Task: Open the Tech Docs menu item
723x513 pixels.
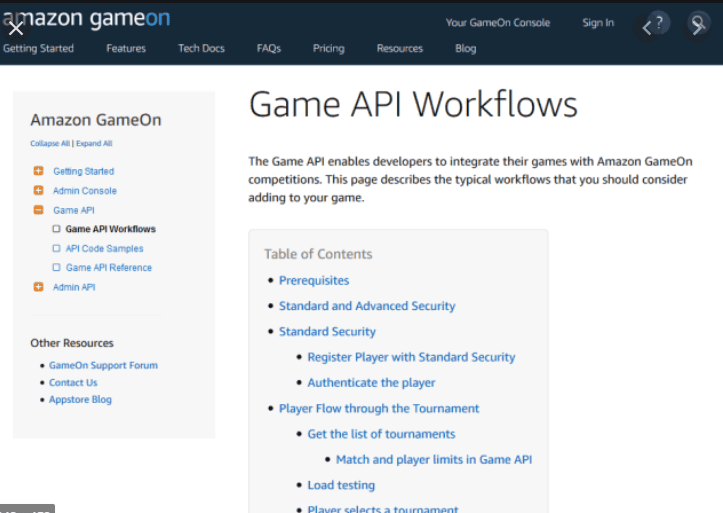Action: (201, 48)
